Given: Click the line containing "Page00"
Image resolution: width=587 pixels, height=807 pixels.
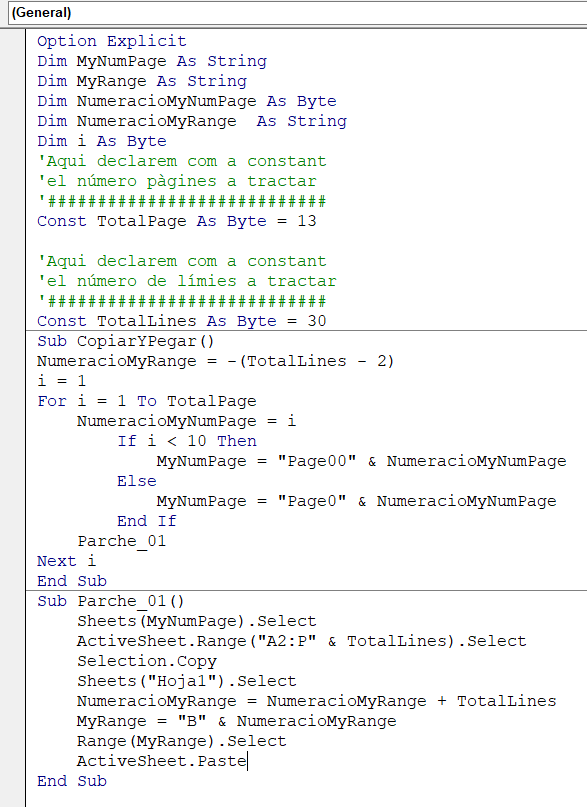Looking at the screenshot, I should (x=362, y=461).
